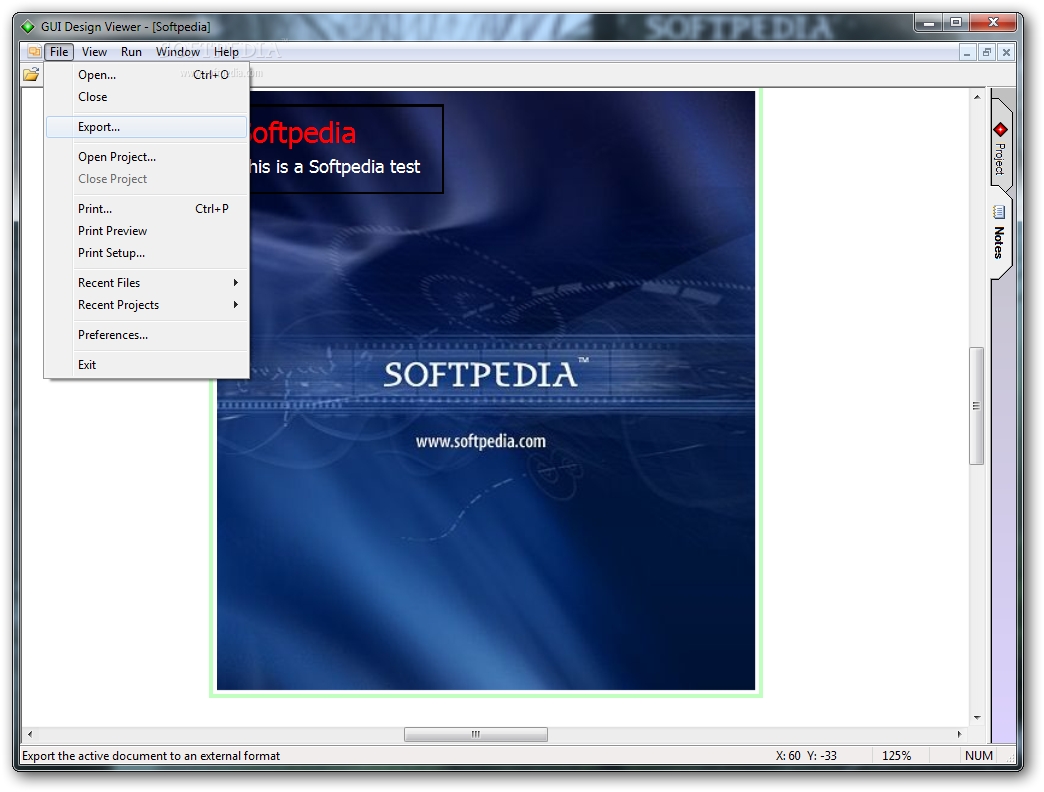Click the status text 'Export the active document'
1044x792 pixels.
pos(151,755)
